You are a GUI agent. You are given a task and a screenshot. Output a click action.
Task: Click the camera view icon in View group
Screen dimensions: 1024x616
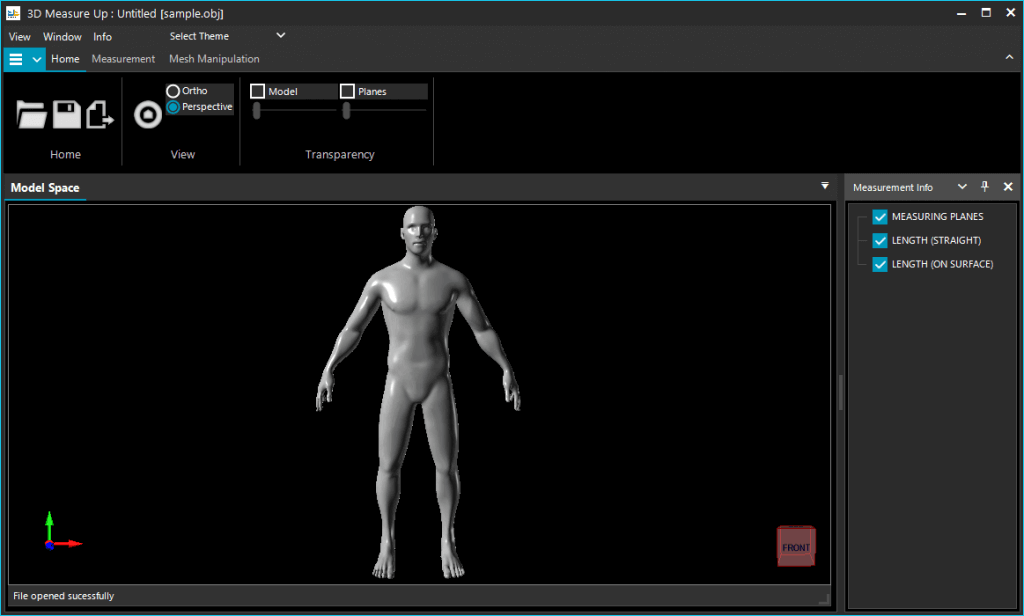(x=147, y=115)
